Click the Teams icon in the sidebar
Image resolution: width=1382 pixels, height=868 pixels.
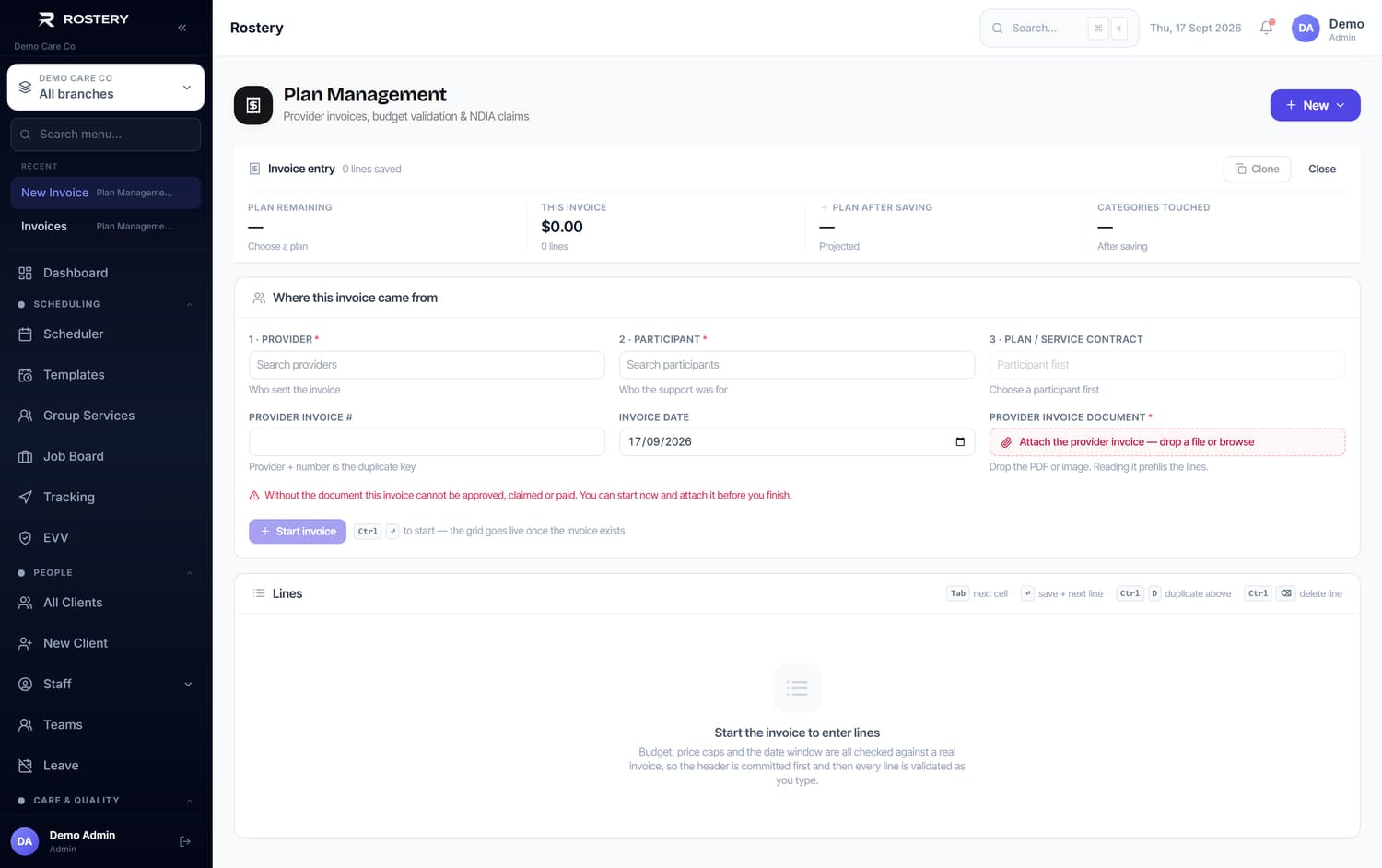(x=25, y=725)
